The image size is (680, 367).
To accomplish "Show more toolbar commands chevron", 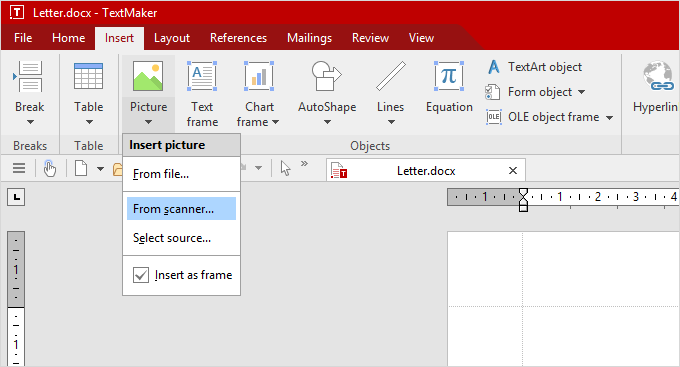I will [304, 164].
